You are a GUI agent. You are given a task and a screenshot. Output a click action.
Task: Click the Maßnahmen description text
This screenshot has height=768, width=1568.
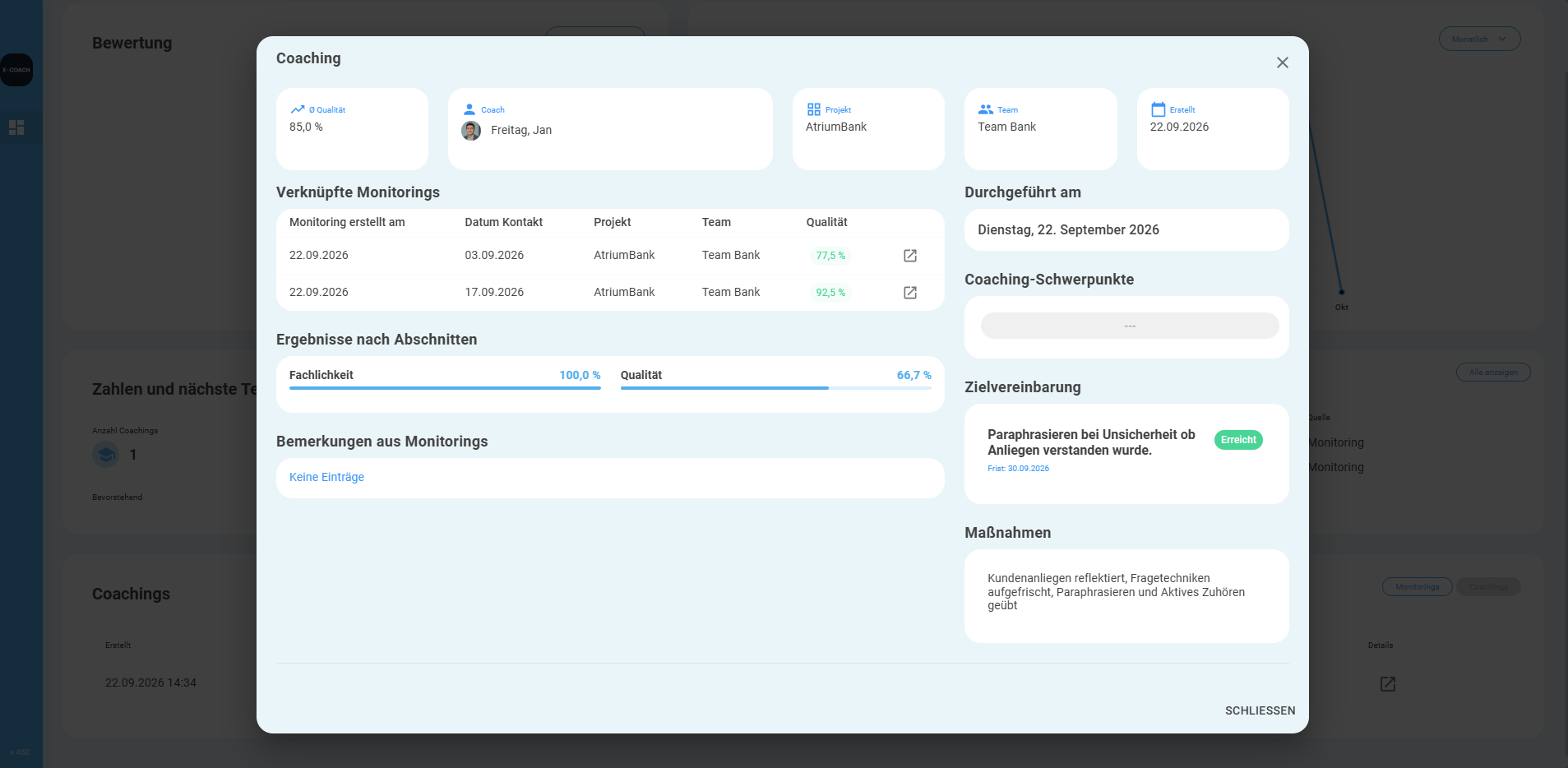[1116, 592]
